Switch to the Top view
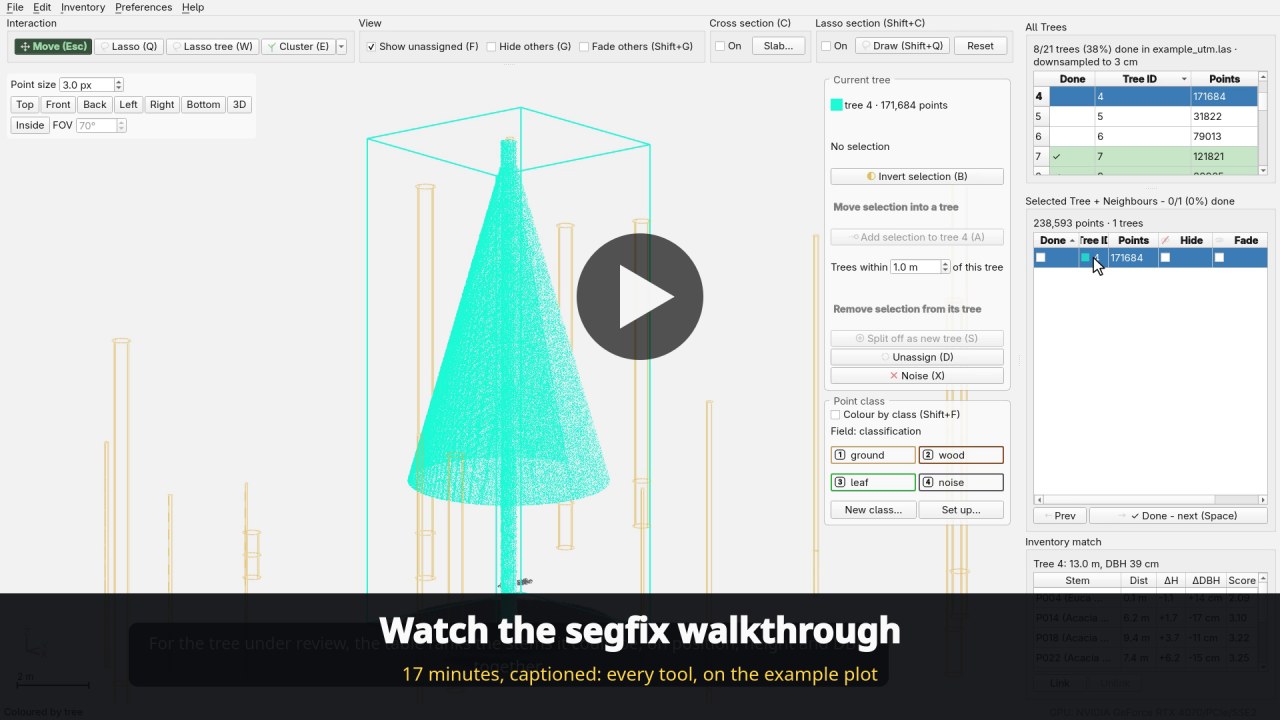The image size is (1280, 720). click(x=25, y=104)
